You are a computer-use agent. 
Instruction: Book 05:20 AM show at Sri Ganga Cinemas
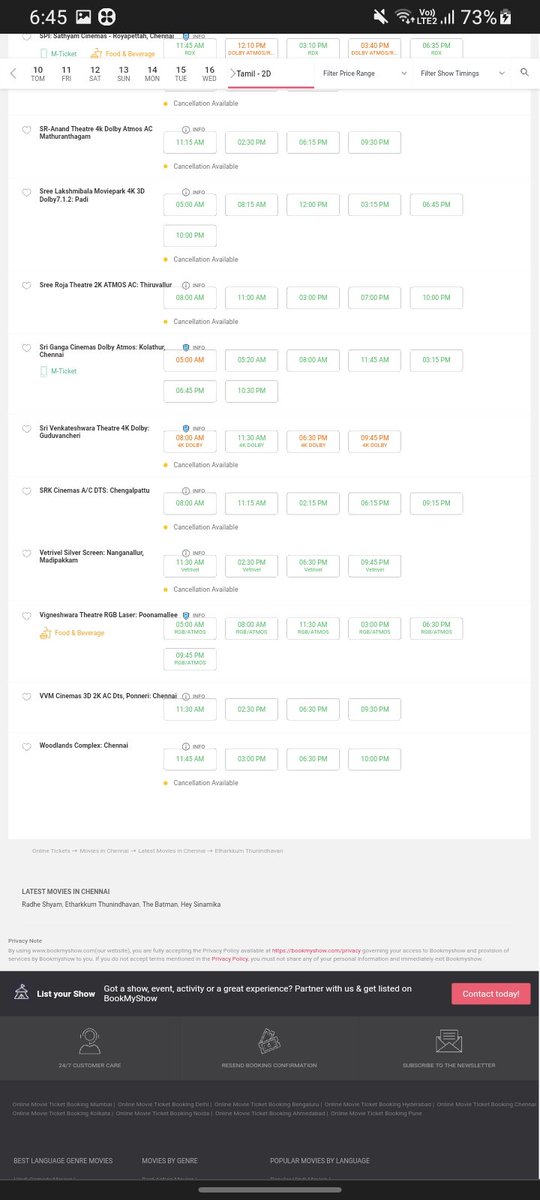point(251,360)
